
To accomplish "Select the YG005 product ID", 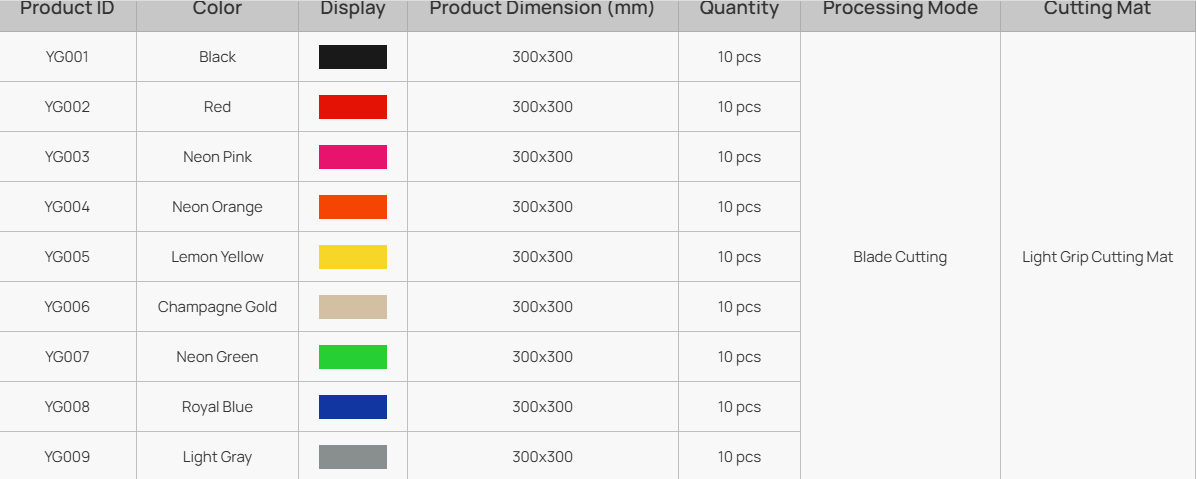I will 67,257.
